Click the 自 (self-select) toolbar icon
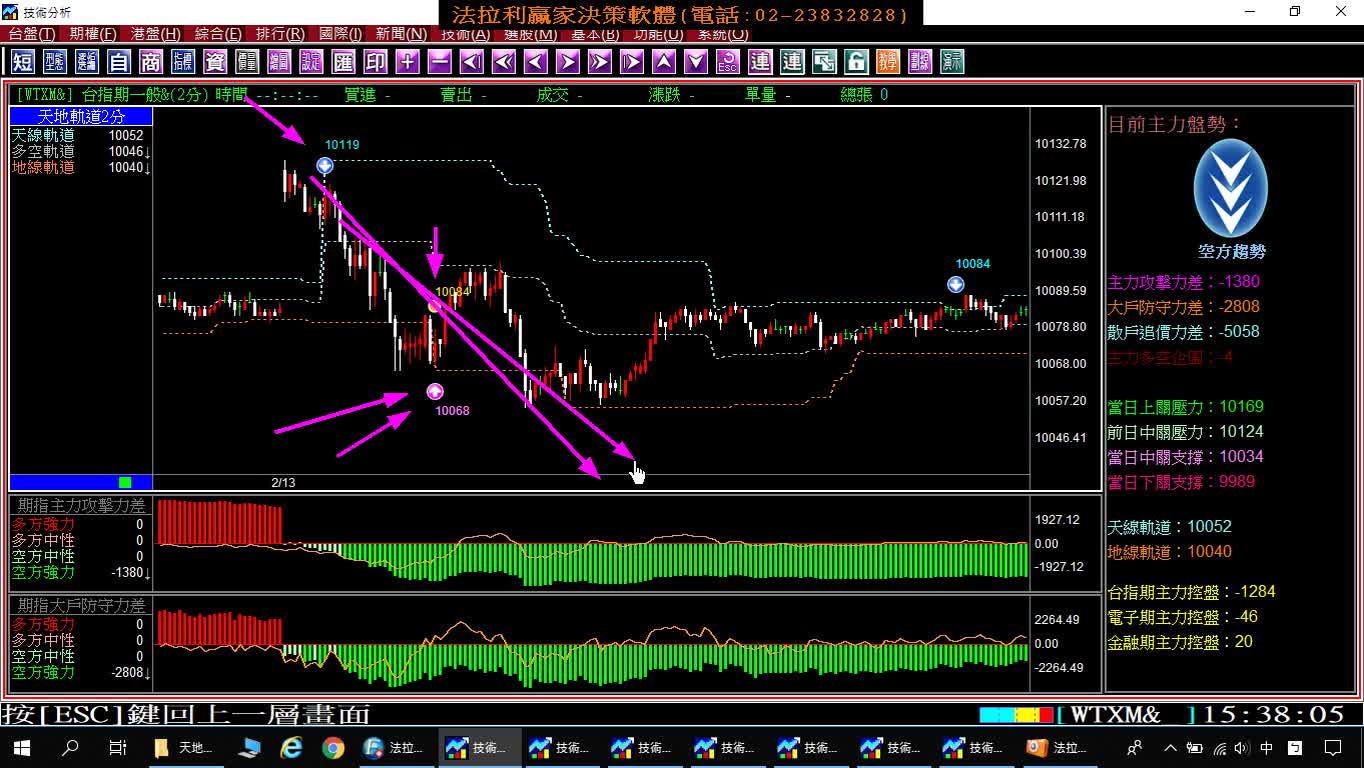 pos(119,62)
